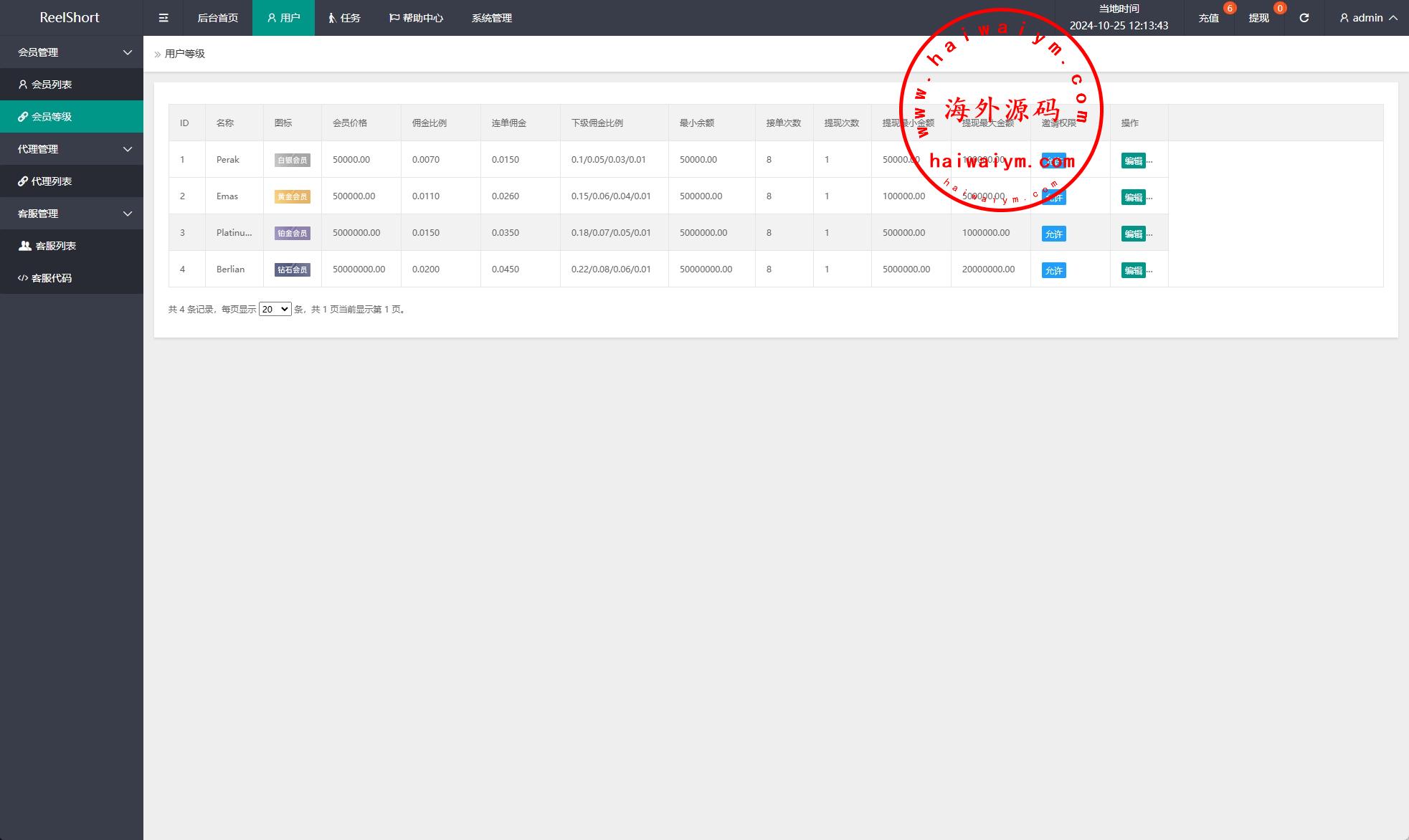The width and height of the screenshot is (1409, 840).
Task: Collapse the 会员管理 sidebar section
Action: click(72, 52)
